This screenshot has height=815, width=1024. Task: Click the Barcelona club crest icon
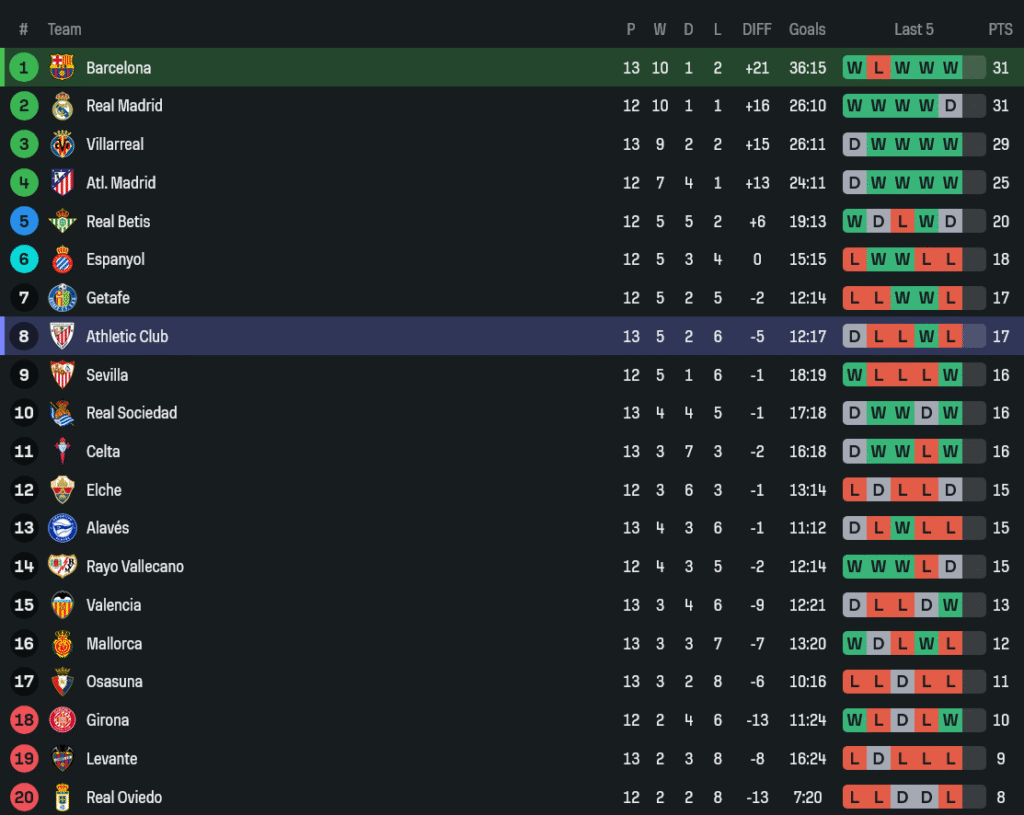[62, 67]
